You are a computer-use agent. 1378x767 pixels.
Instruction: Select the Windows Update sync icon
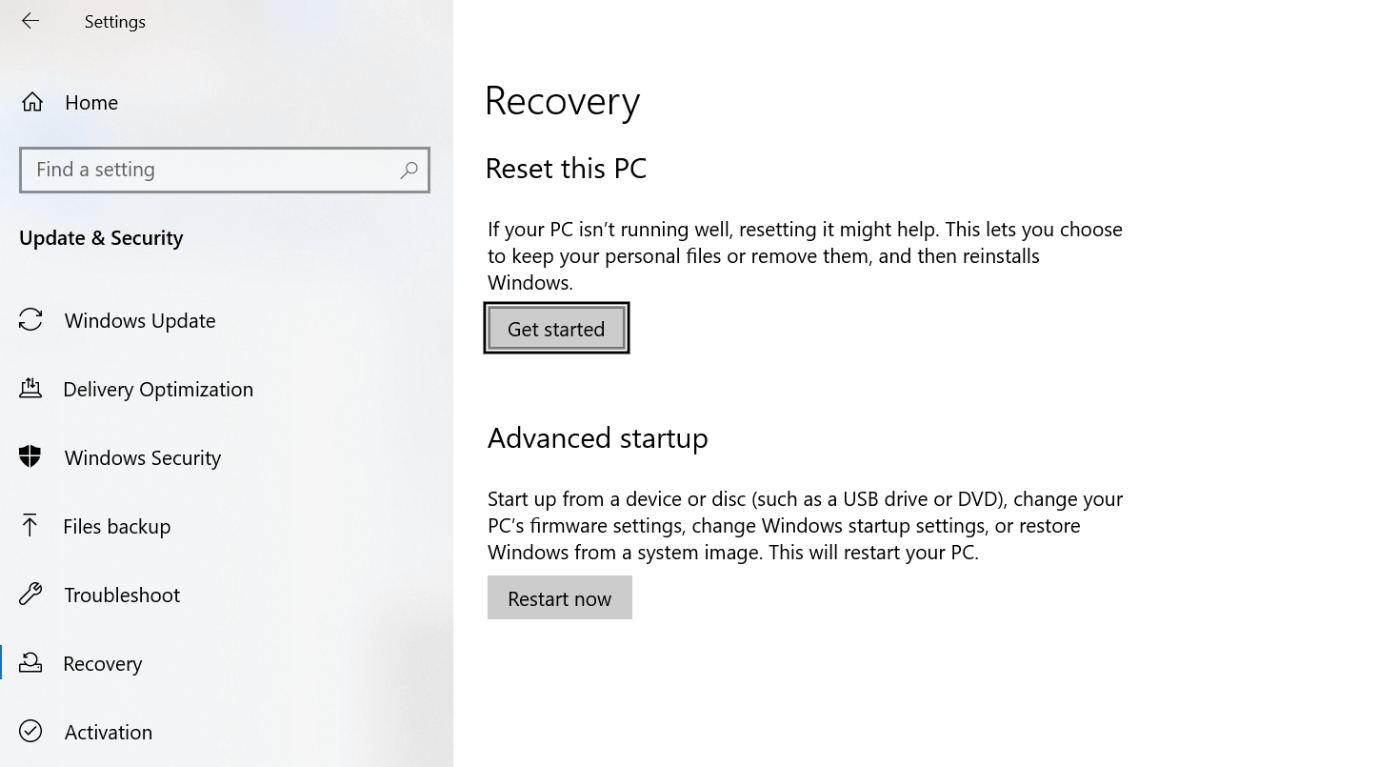30,320
